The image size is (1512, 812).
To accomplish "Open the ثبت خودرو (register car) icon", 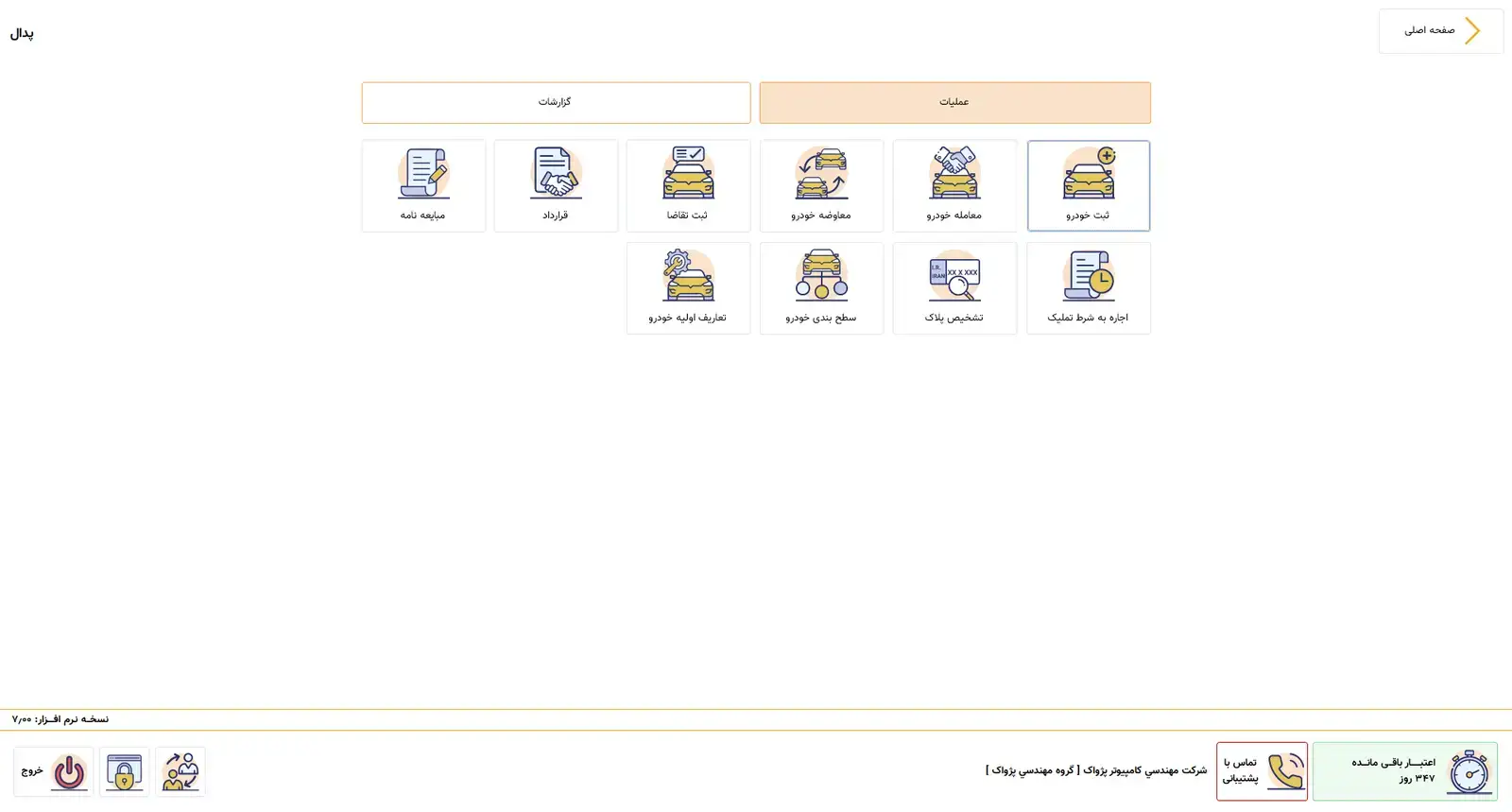I will (1088, 185).
